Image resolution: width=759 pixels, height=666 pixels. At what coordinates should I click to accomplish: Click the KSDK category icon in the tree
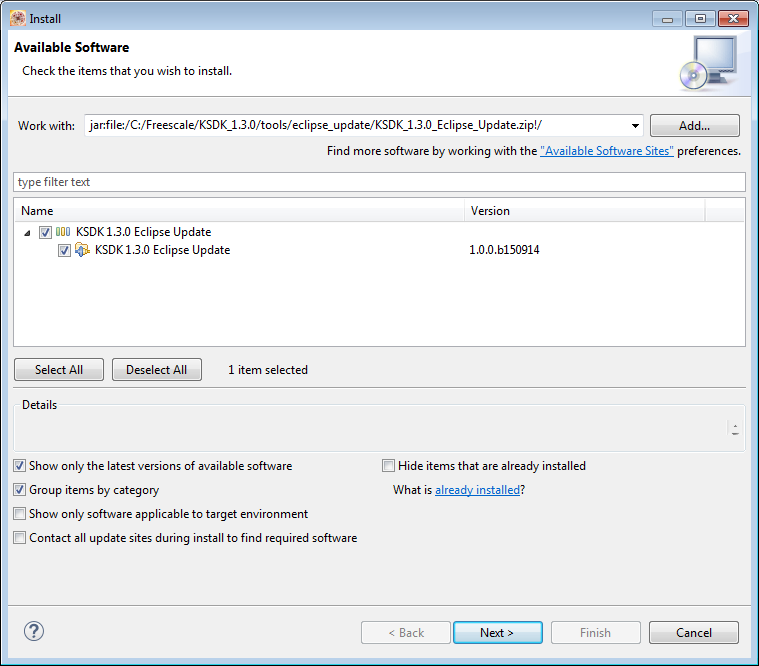point(63,232)
